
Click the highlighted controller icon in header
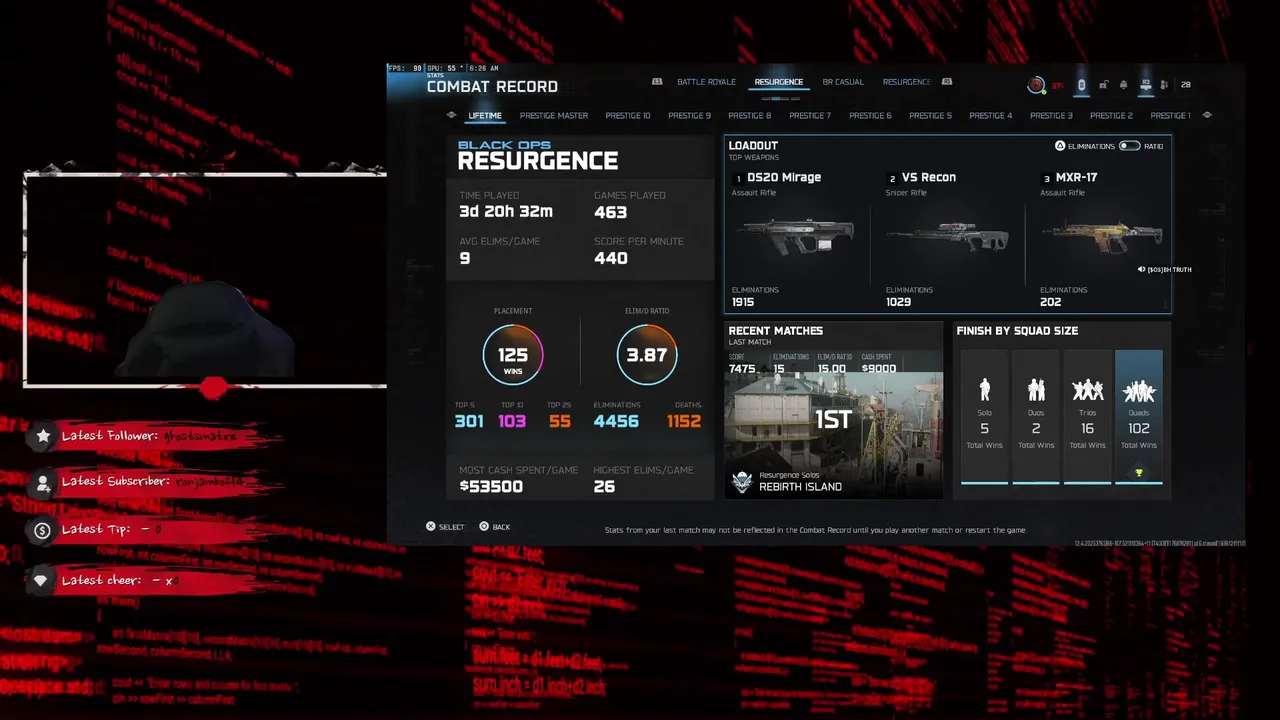pos(1081,85)
